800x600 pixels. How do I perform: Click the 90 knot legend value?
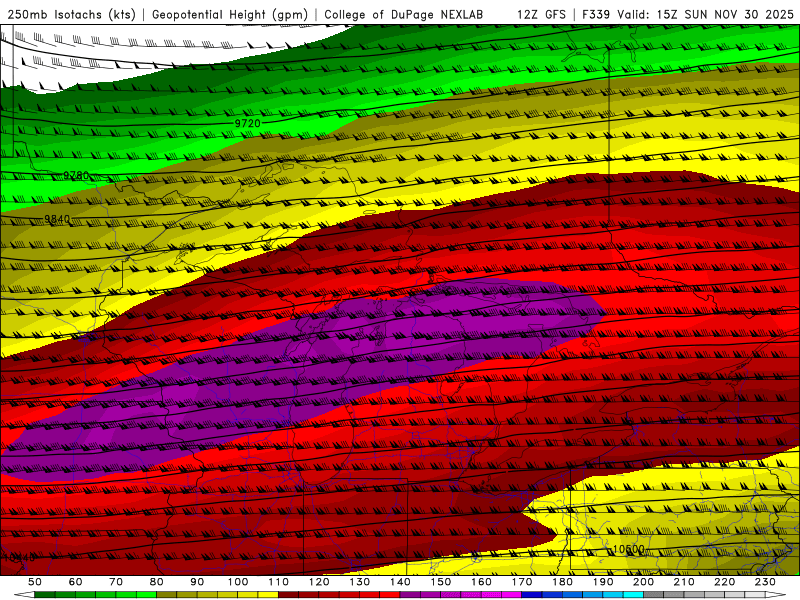pos(197,582)
